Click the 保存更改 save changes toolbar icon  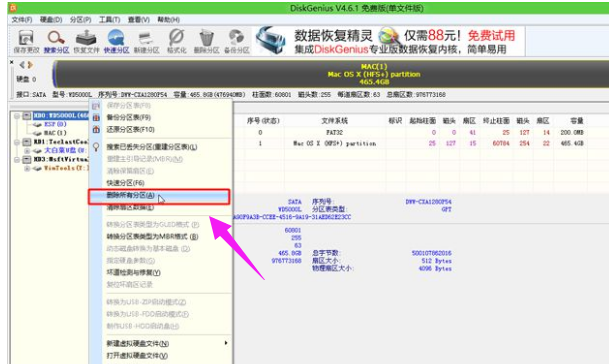tap(26, 41)
